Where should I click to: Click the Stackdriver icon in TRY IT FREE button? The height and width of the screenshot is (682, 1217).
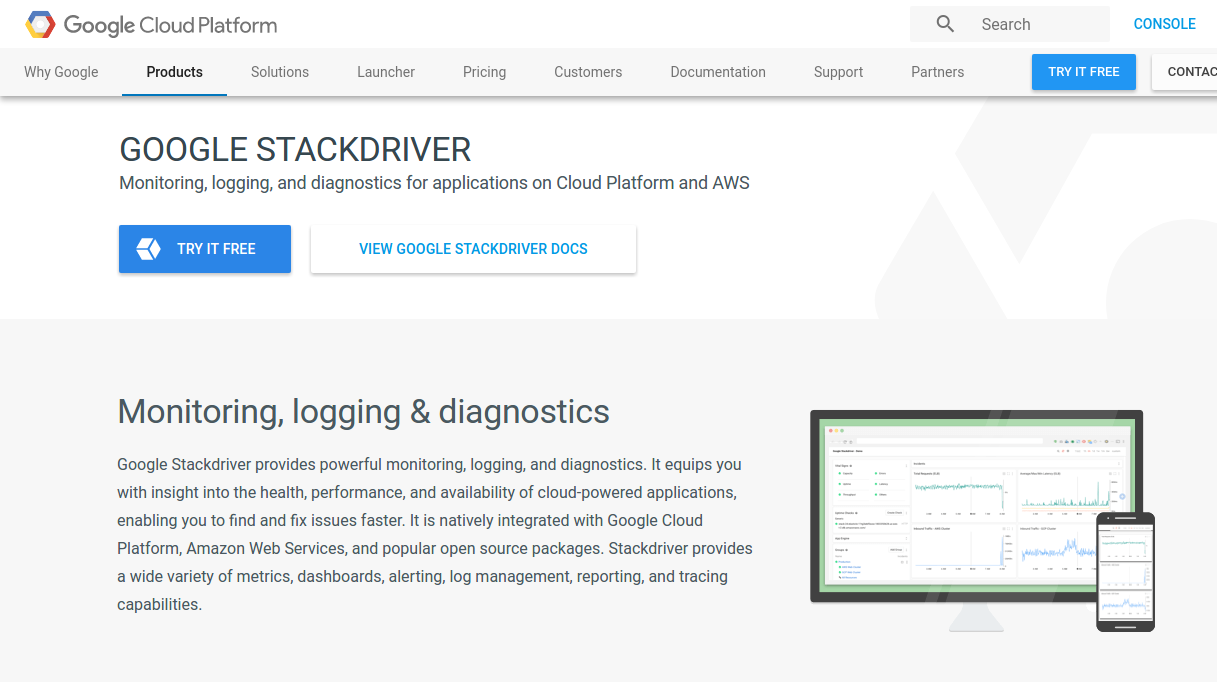coord(148,249)
